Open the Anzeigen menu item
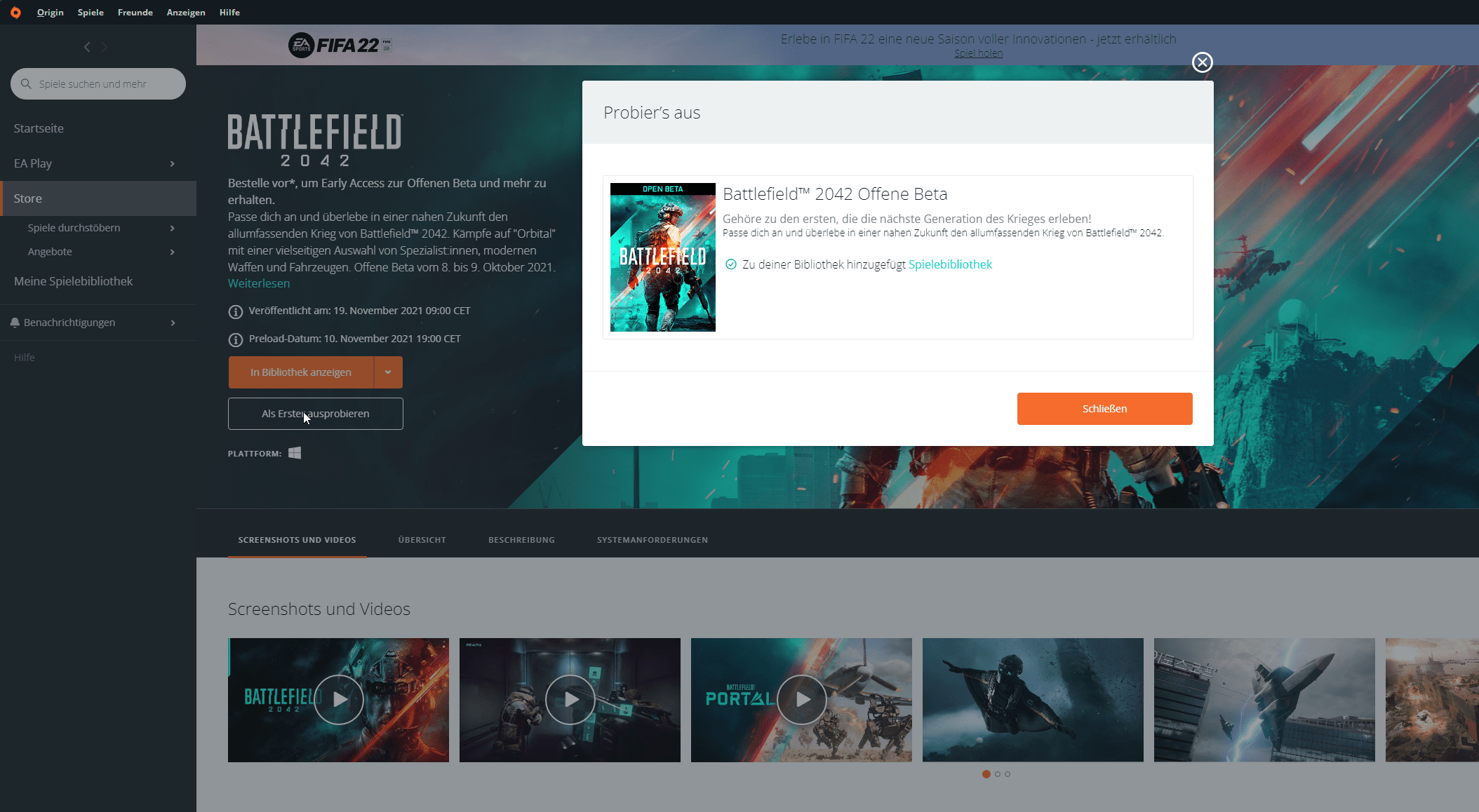 click(x=186, y=12)
